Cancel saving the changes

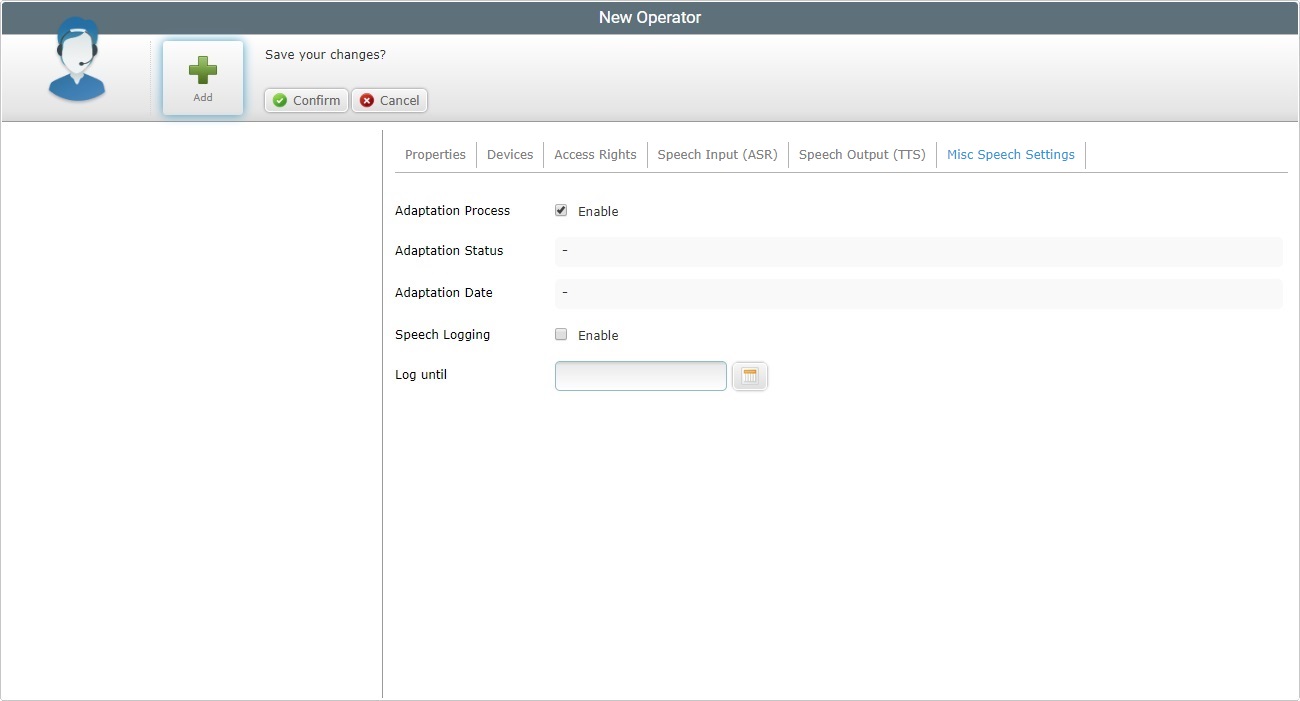pos(389,100)
